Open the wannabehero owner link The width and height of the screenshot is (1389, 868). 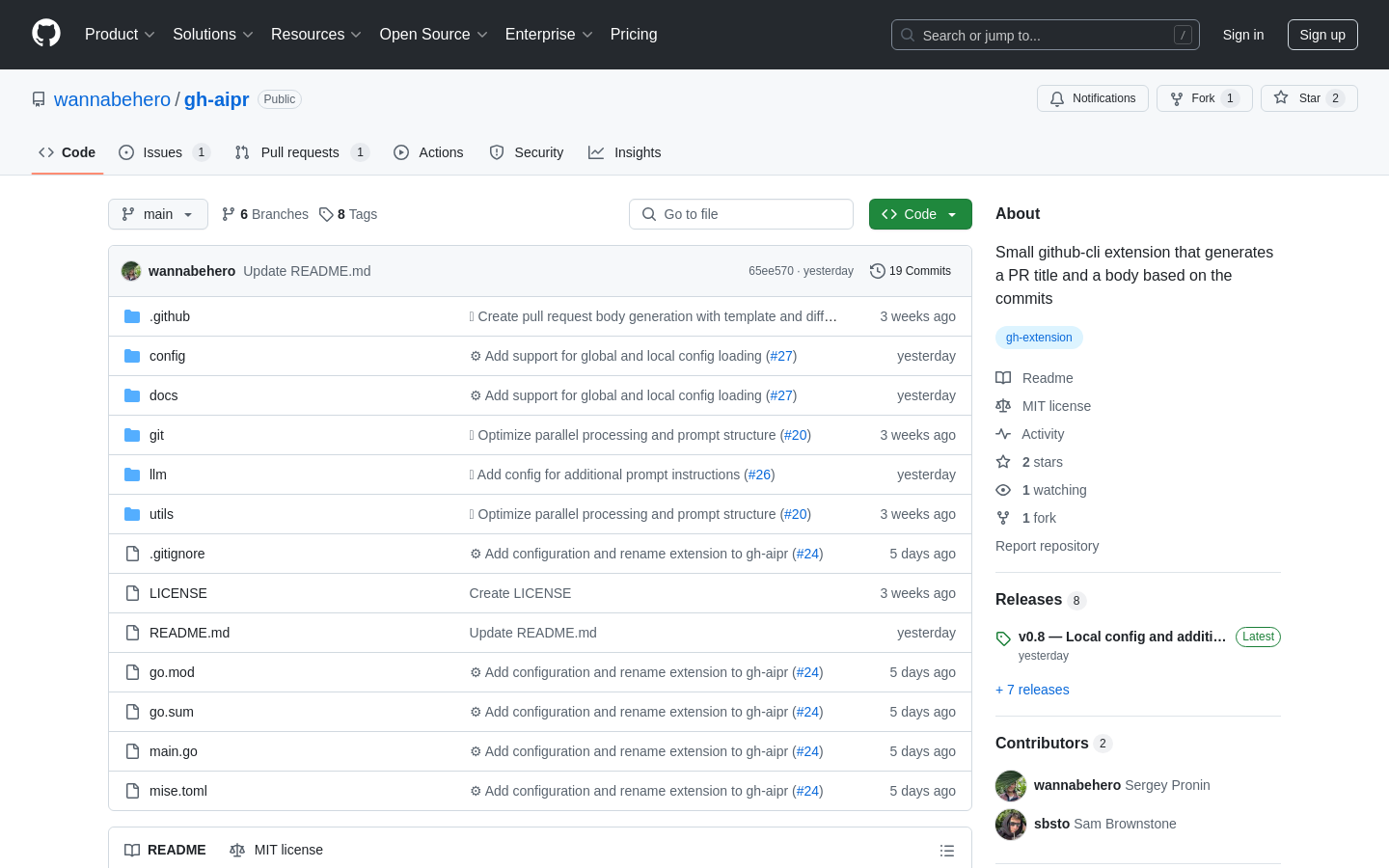tap(112, 99)
